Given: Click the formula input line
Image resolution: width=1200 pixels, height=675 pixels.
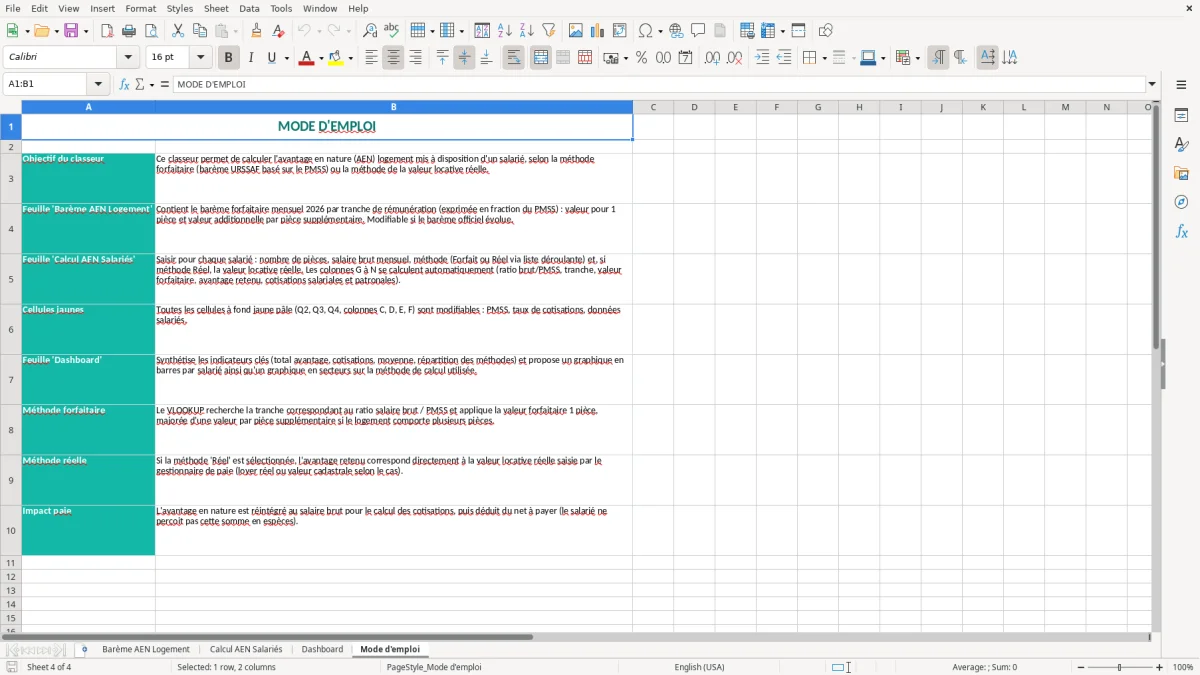Looking at the screenshot, I should (x=658, y=84).
